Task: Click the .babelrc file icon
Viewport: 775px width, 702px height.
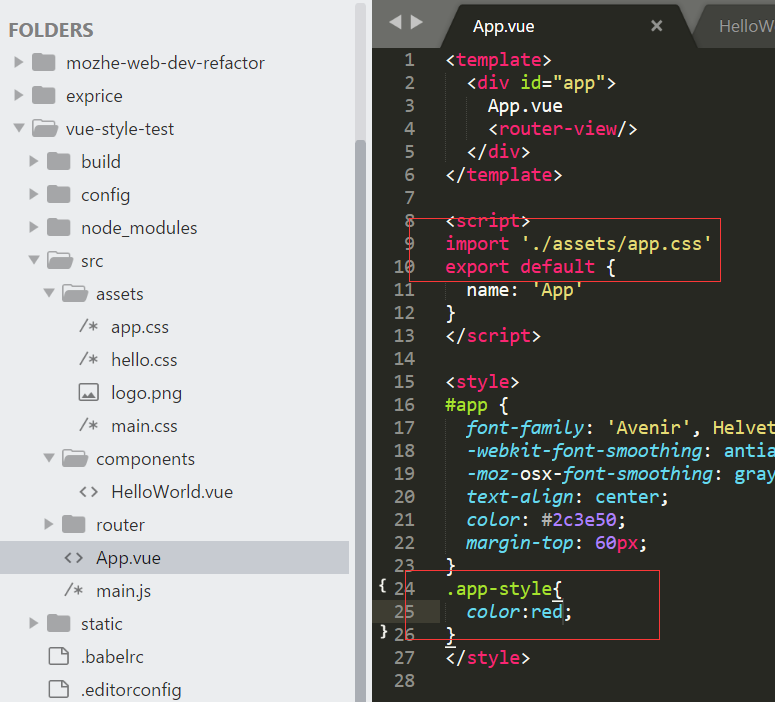Action: pos(59,656)
